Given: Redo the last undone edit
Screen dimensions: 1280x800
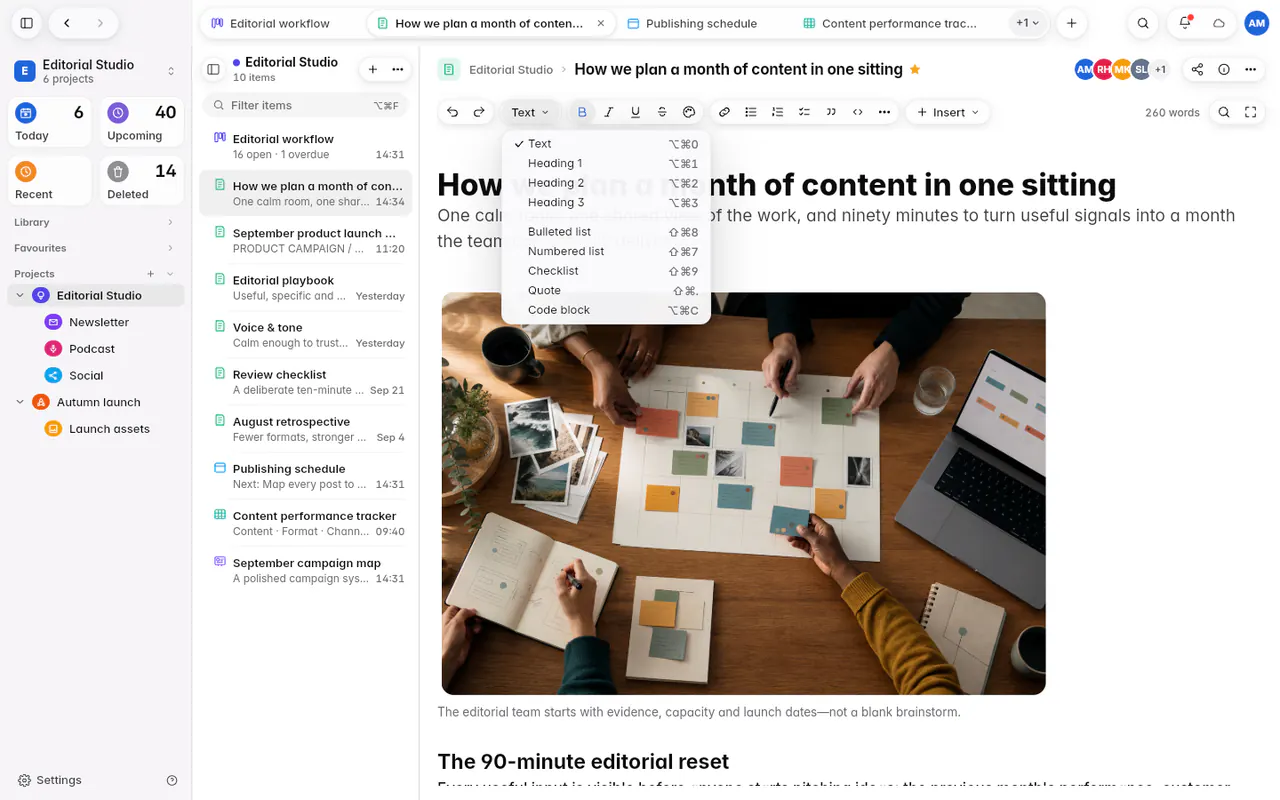Looking at the screenshot, I should 479,112.
